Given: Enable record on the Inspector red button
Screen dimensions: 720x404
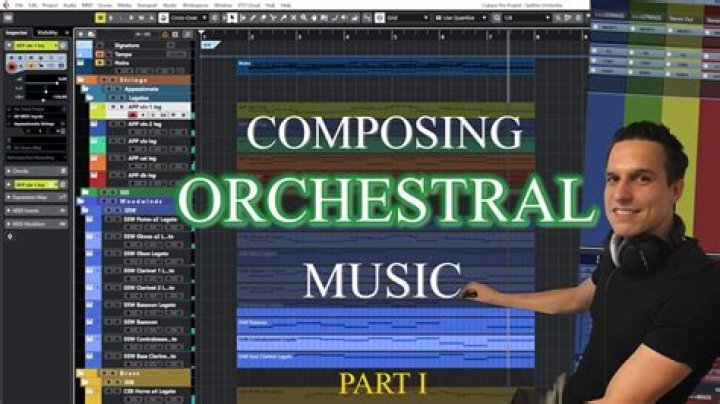Looking at the screenshot, I should pyautogui.click(x=11, y=67).
